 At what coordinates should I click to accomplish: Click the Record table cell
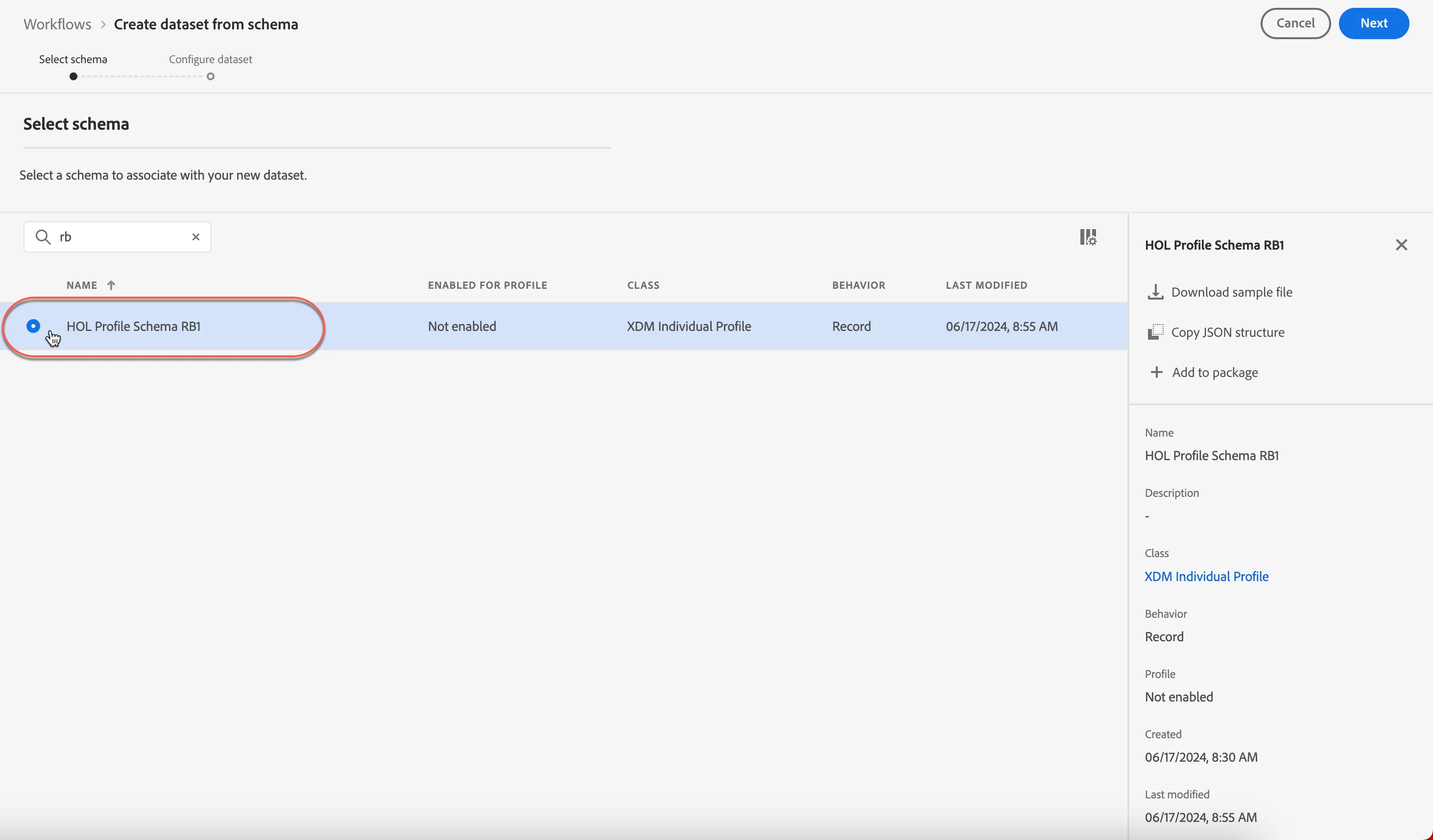click(x=851, y=326)
